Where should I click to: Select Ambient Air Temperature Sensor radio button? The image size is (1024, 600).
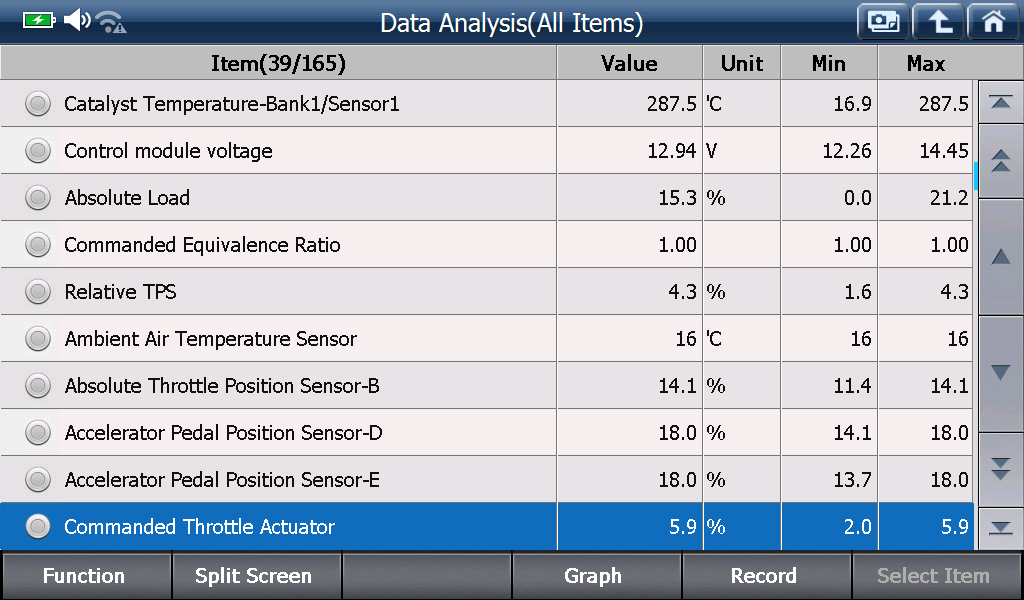tap(38, 339)
